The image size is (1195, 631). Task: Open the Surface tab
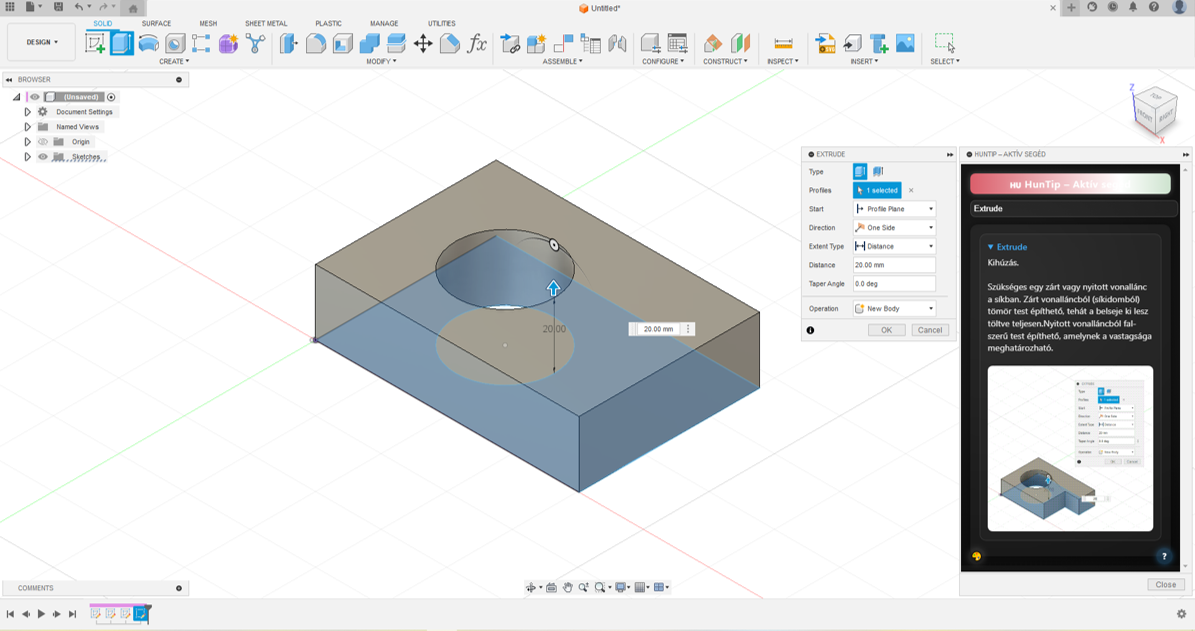click(156, 23)
